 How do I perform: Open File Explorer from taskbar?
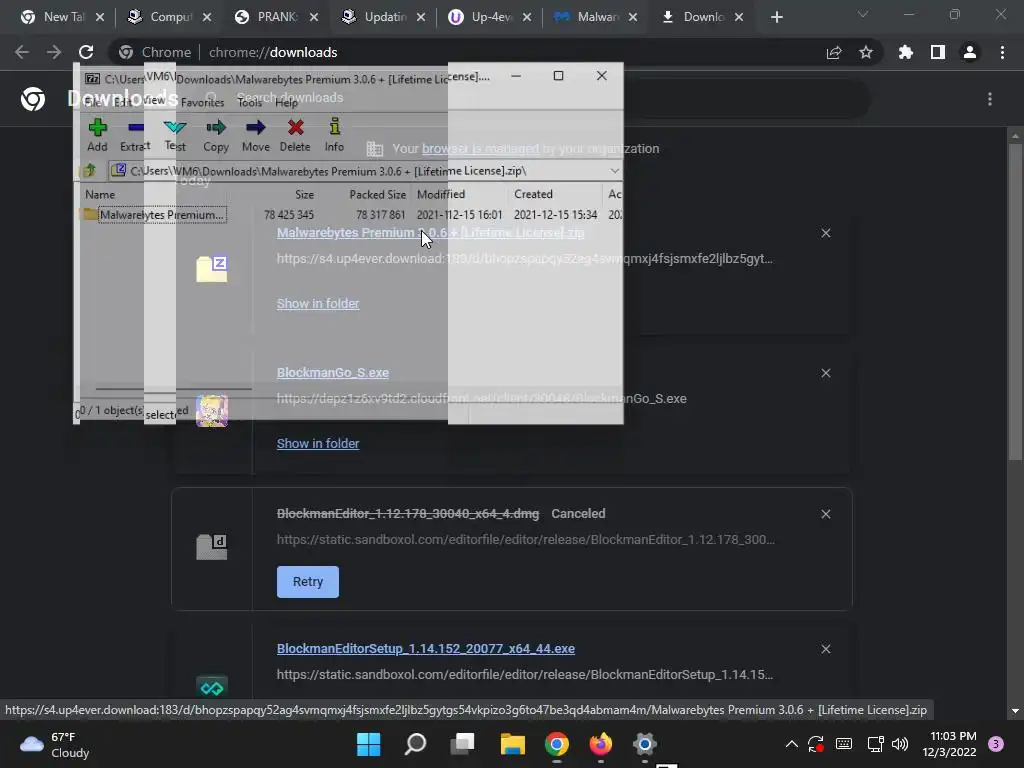513,744
